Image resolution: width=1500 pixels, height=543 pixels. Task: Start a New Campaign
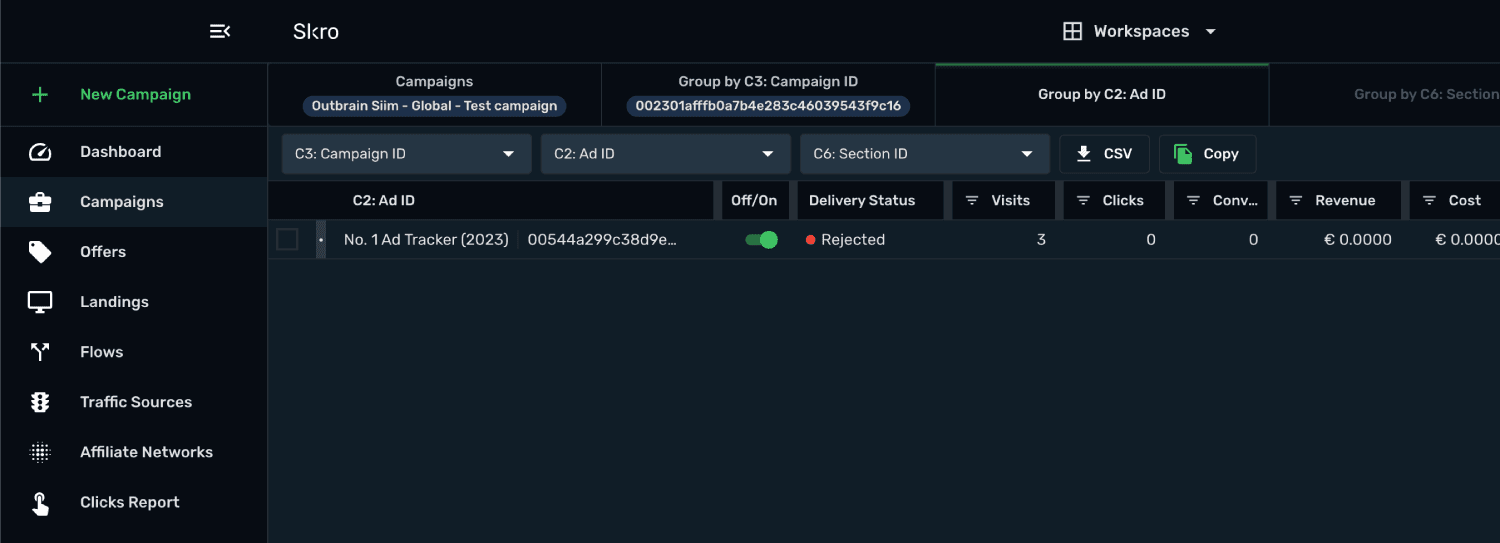point(134,95)
